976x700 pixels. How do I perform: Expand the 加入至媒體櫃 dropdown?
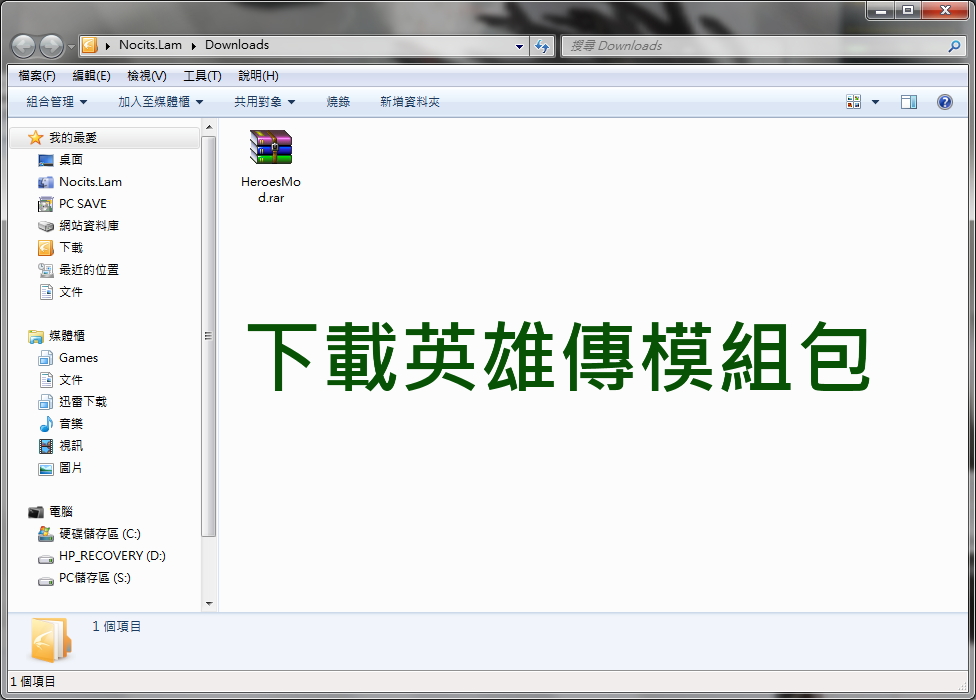tap(161, 102)
